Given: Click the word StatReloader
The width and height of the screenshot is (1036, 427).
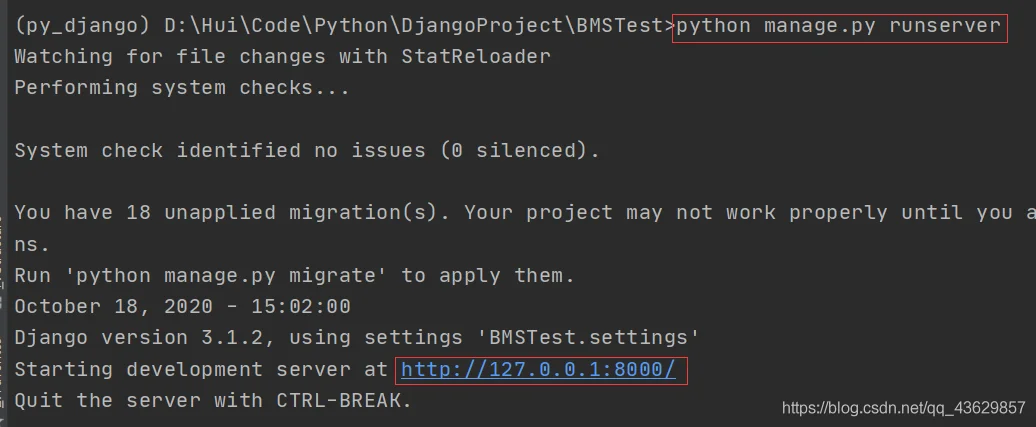Looking at the screenshot, I should [476, 57].
